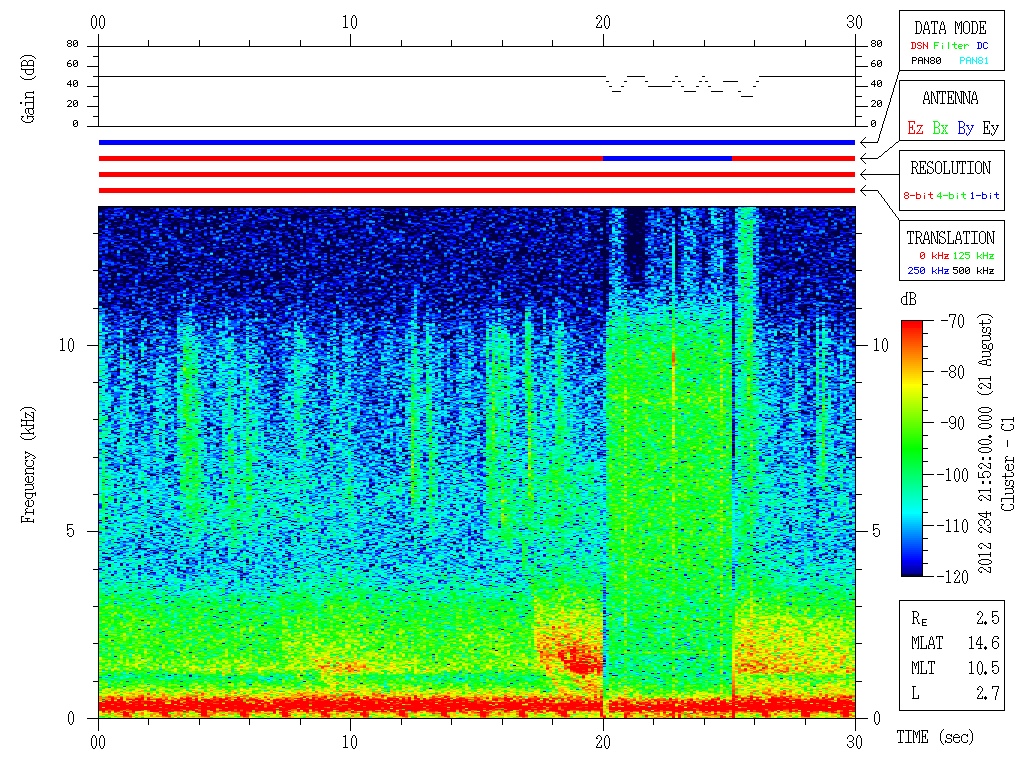Click the red 0 kHz translation label

click(x=934, y=255)
